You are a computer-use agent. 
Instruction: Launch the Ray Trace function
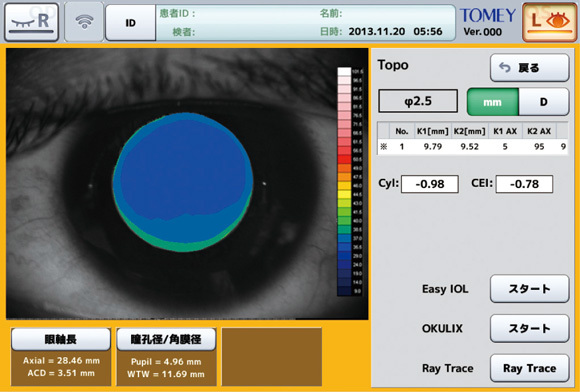tap(529, 368)
